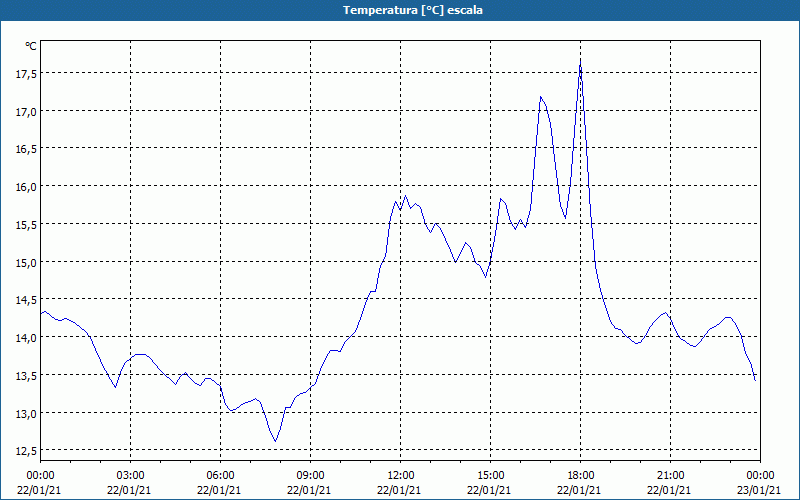Click the 00:00 time label dated 22/01/21
The height and width of the screenshot is (500, 800).
[x=40, y=476]
